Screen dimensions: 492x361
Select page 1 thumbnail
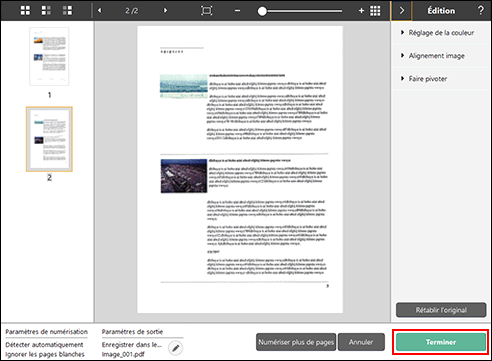(49, 56)
